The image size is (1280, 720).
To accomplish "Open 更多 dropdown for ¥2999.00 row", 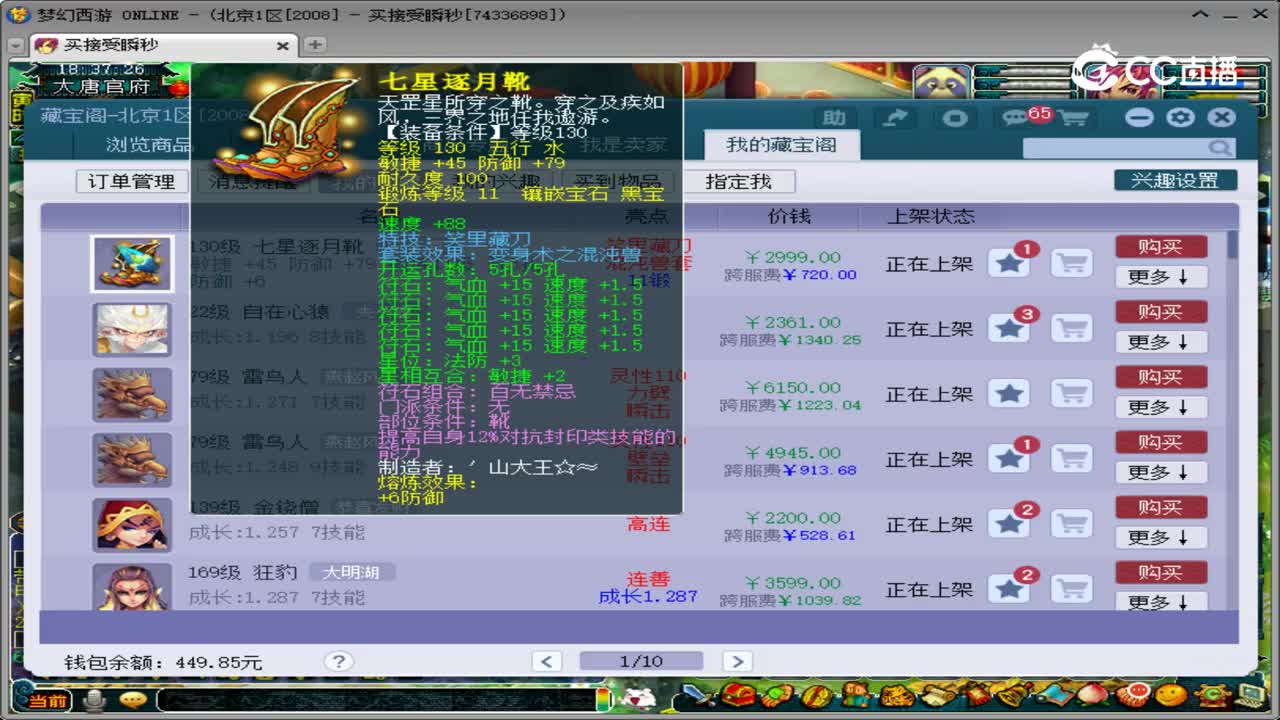I will 1161,277.
